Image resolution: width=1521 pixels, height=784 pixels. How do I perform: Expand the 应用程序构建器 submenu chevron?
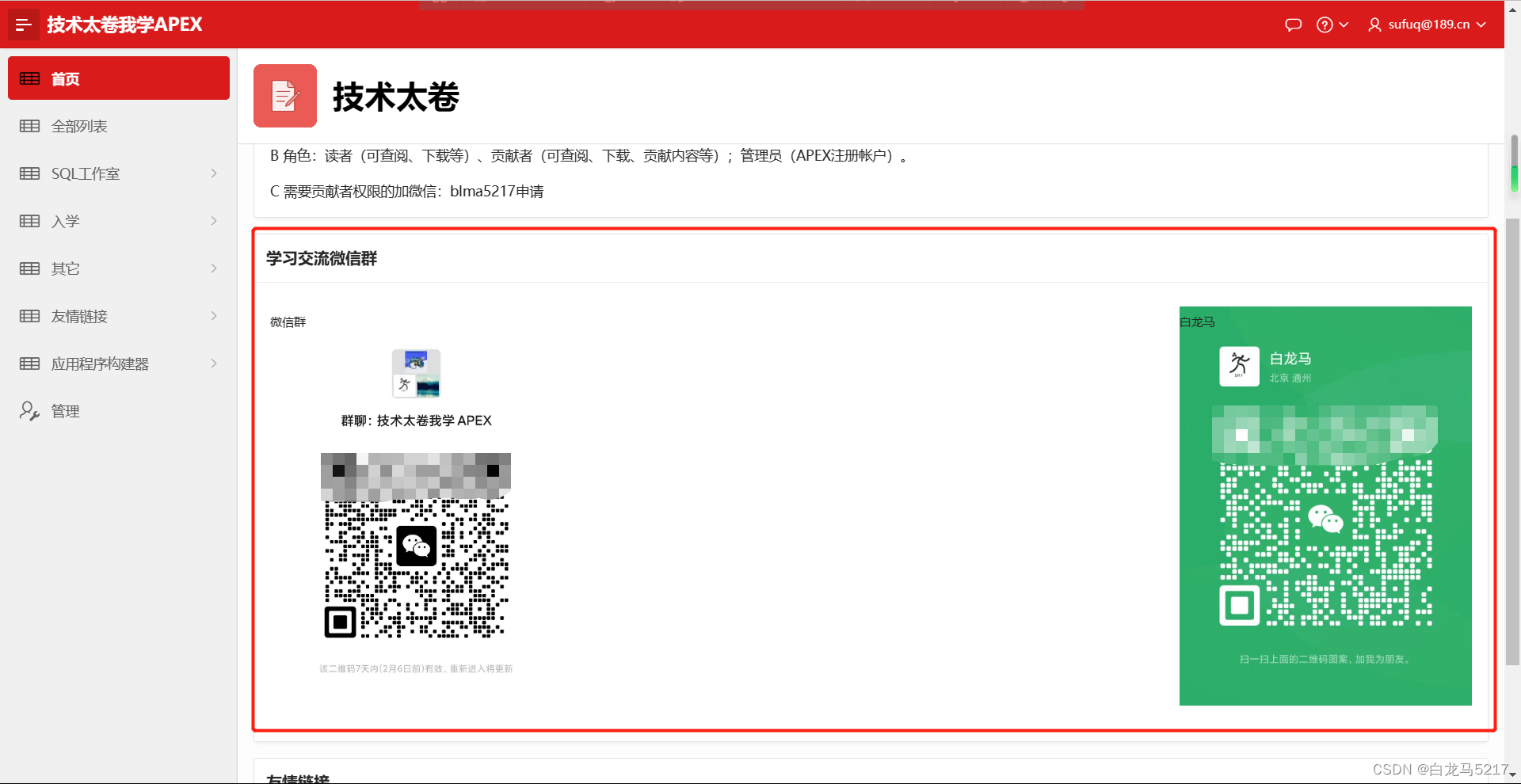pyautogui.click(x=214, y=363)
